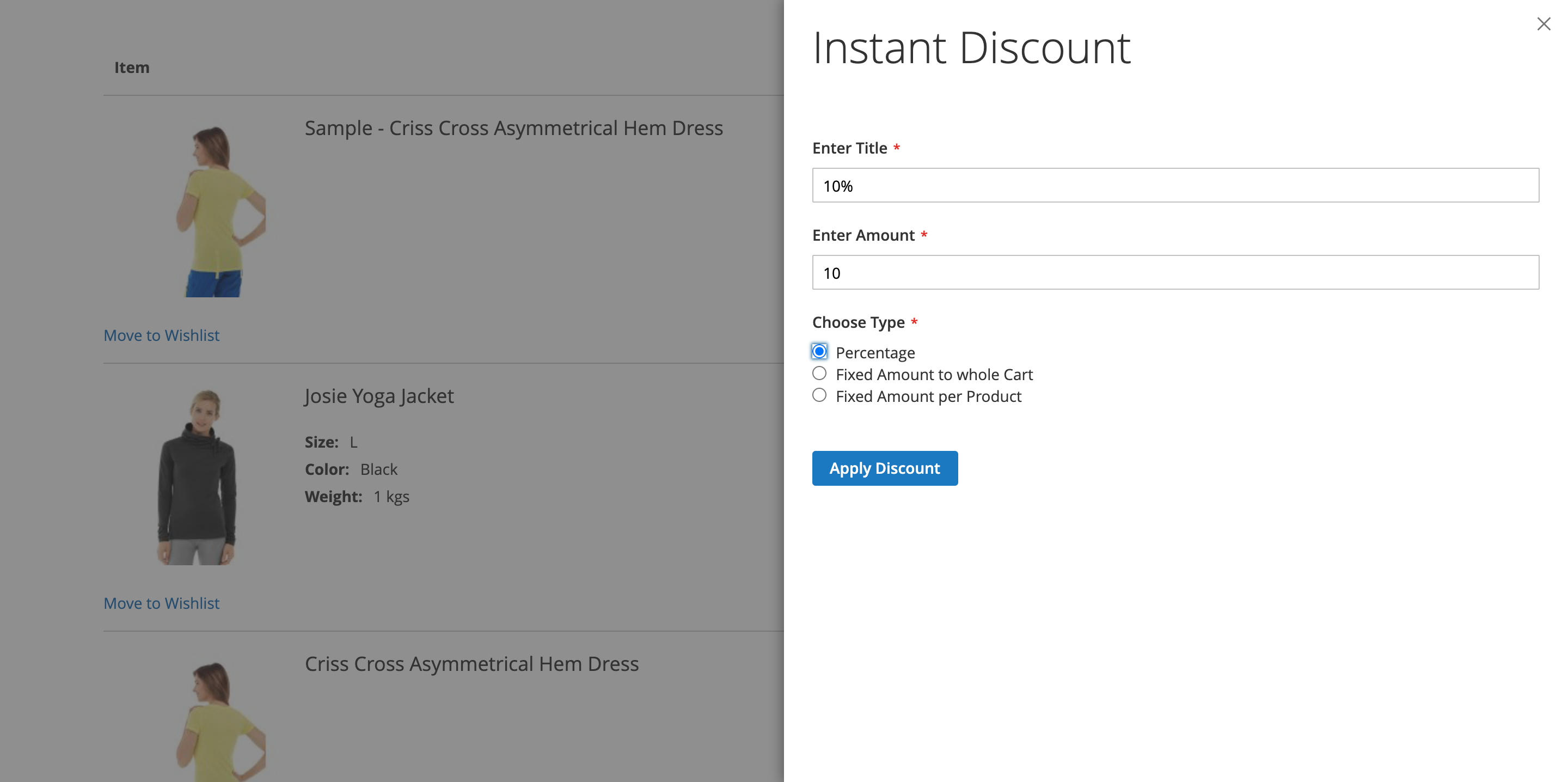This screenshot has width=1568, height=782.
Task: Click the Weight: 1 kgs attribute text
Action: click(357, 497)
